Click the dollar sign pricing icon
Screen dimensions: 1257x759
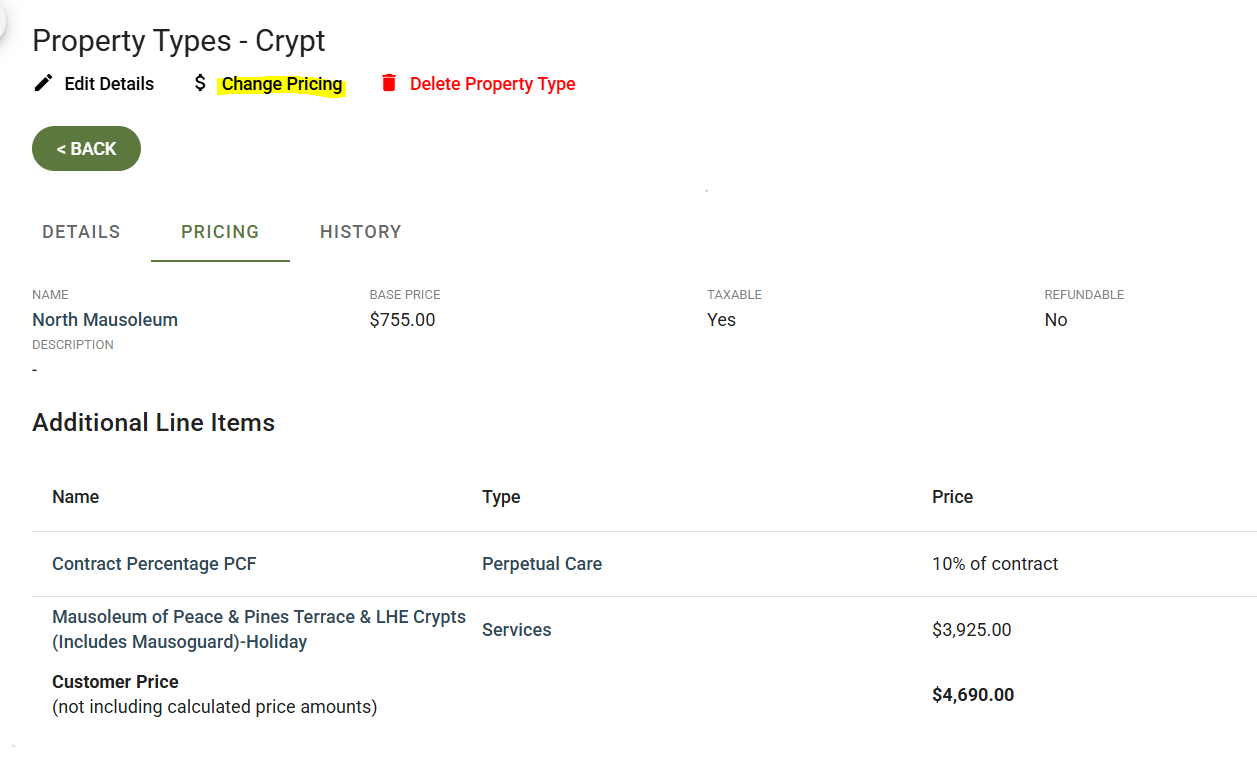(200, 83)
